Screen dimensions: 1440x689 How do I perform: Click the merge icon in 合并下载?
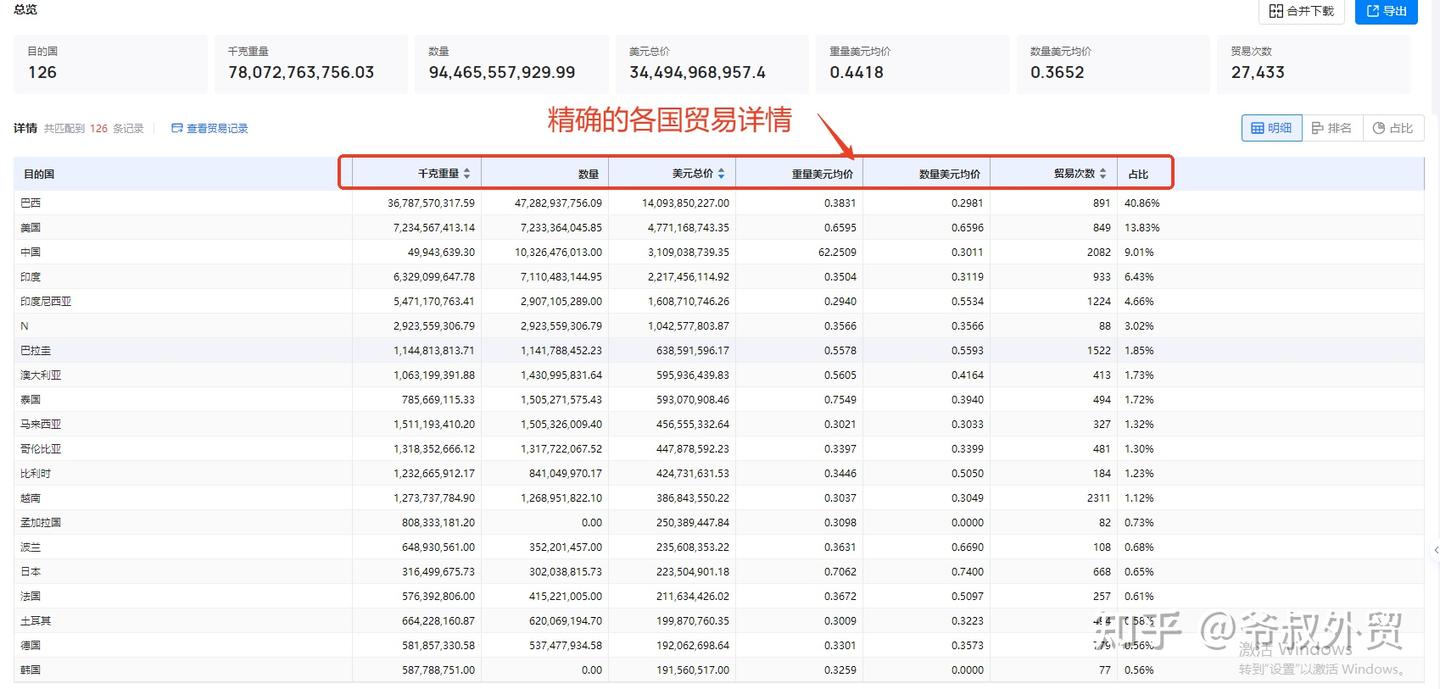[1276, 11]
